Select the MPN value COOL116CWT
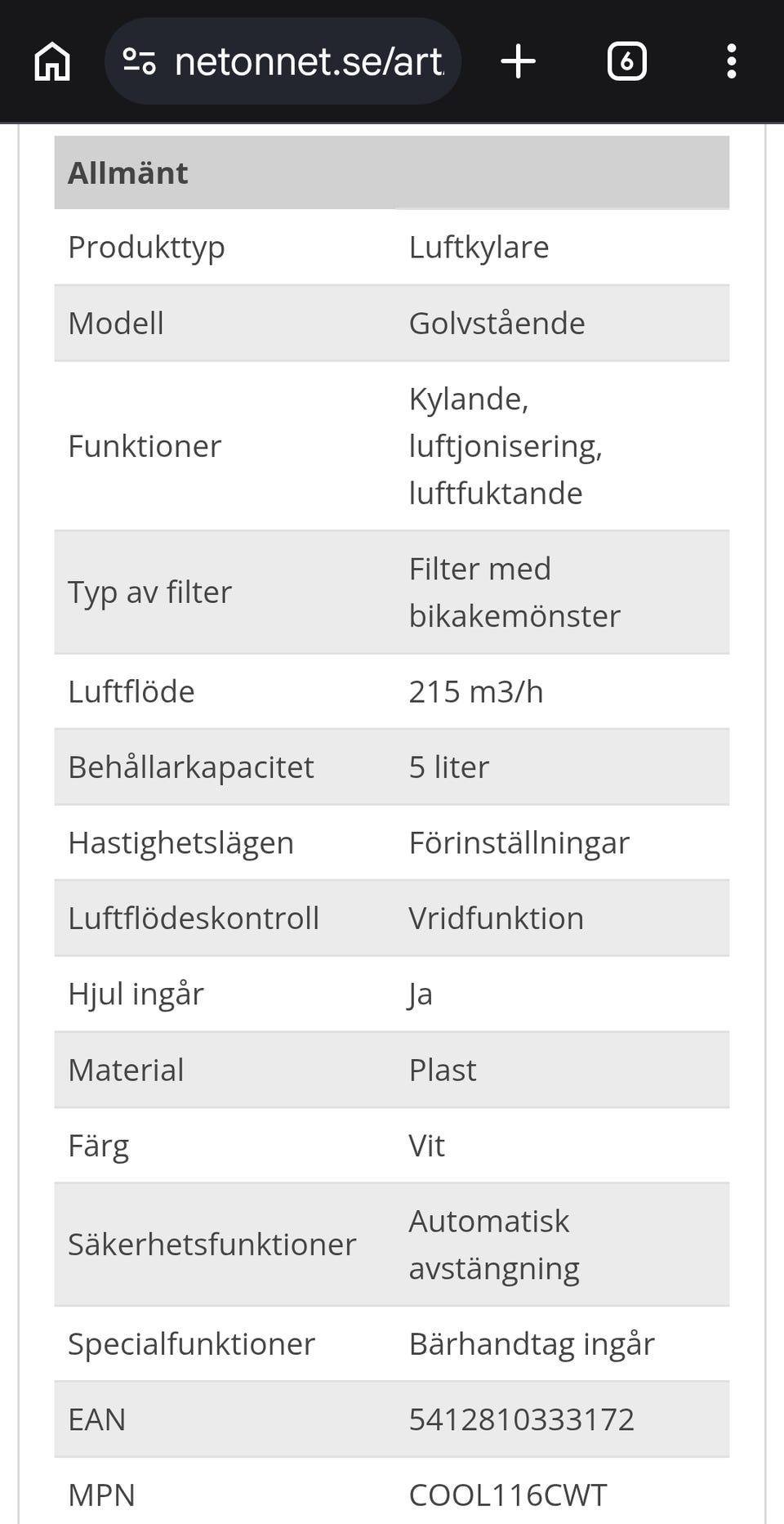The width and height of the screenshot is (784, 1524). [508, 1495]
